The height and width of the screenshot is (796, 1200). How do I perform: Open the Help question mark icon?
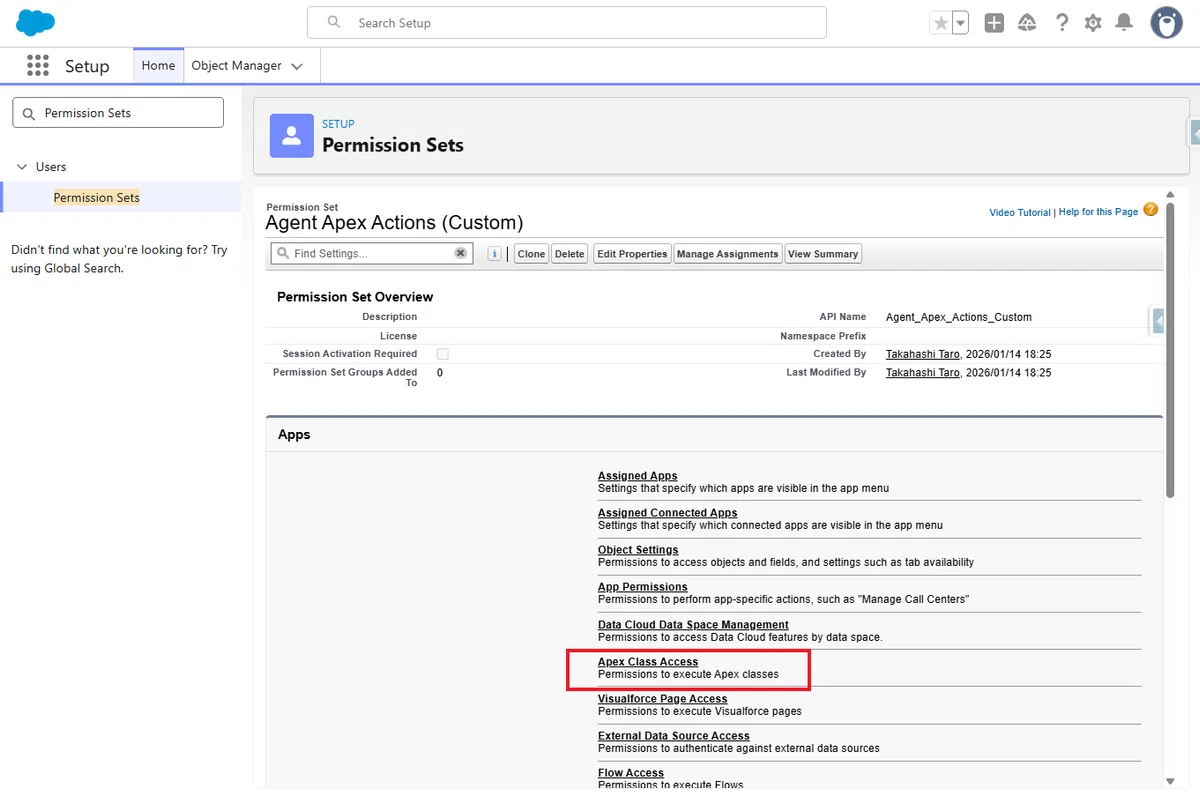coord(1061,23)
